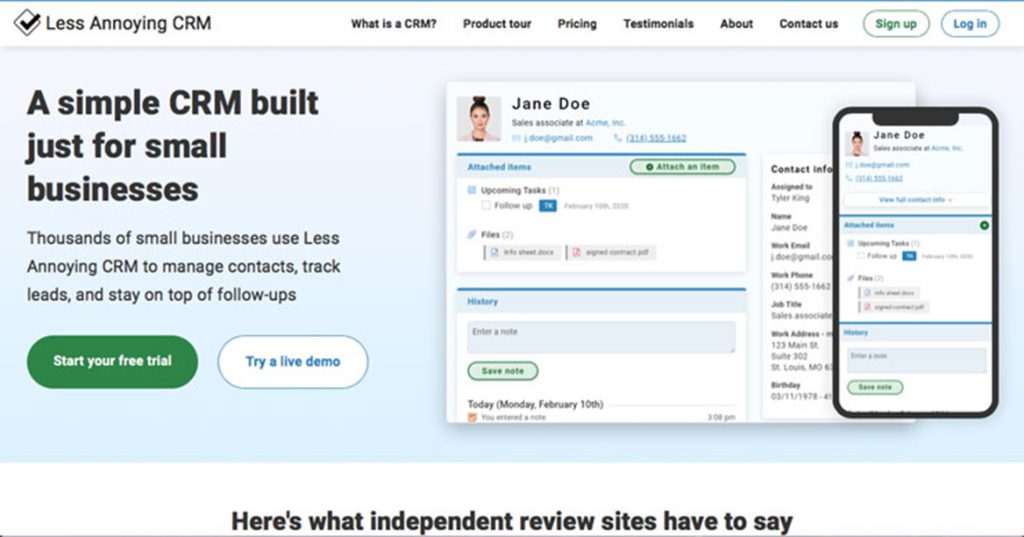This screenshot has width=1024, height=537.
Task: View Testimonials
Action: (658, 24)
